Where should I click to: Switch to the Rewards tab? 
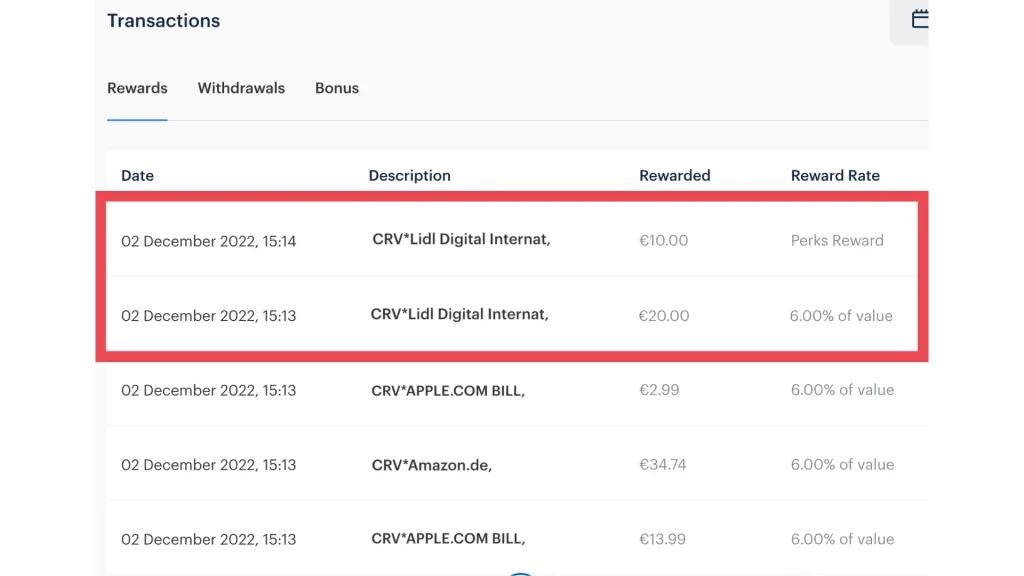pos(137,88)
